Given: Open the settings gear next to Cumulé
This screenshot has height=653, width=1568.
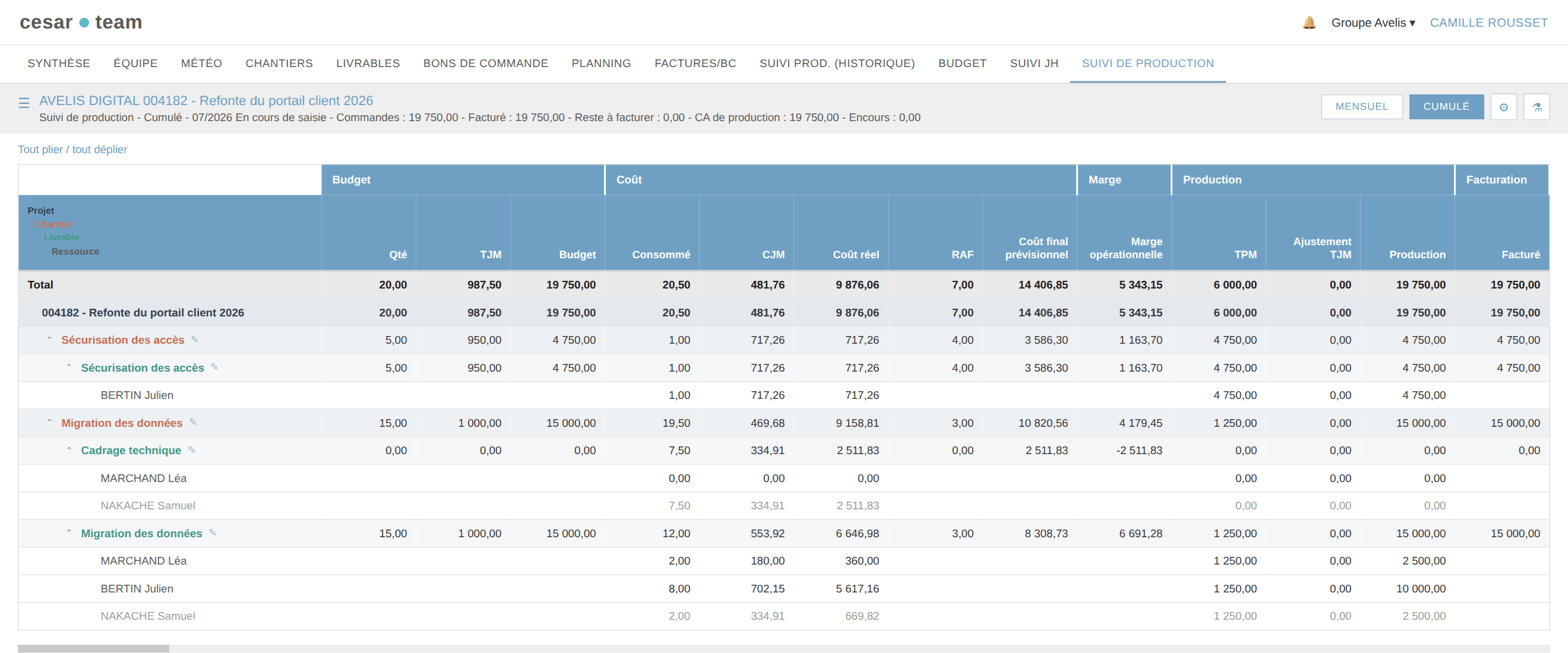Looking at the screenshot, I should (x=1503, y=107).
